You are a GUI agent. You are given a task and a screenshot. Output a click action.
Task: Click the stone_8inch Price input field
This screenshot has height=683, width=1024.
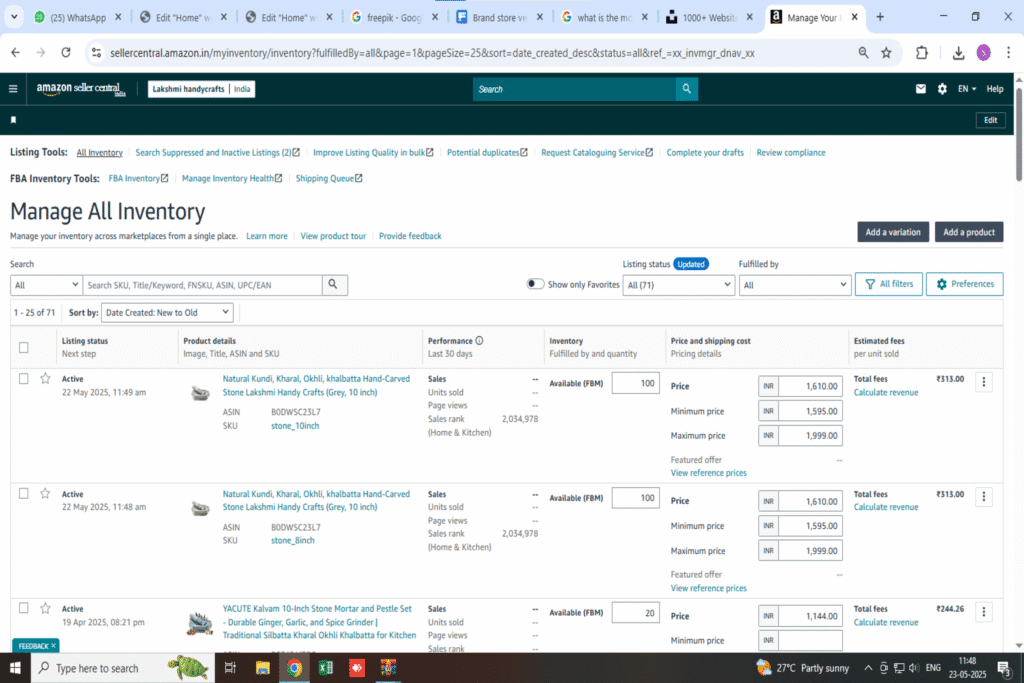[x=810, y=501]
